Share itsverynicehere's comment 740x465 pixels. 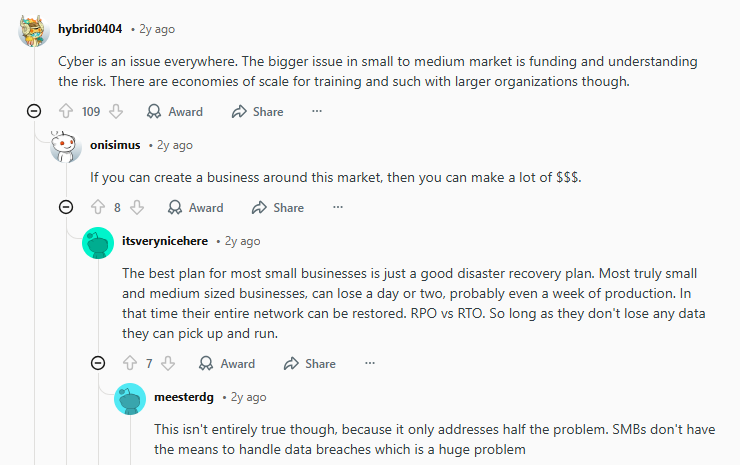[x=310, y=364]
